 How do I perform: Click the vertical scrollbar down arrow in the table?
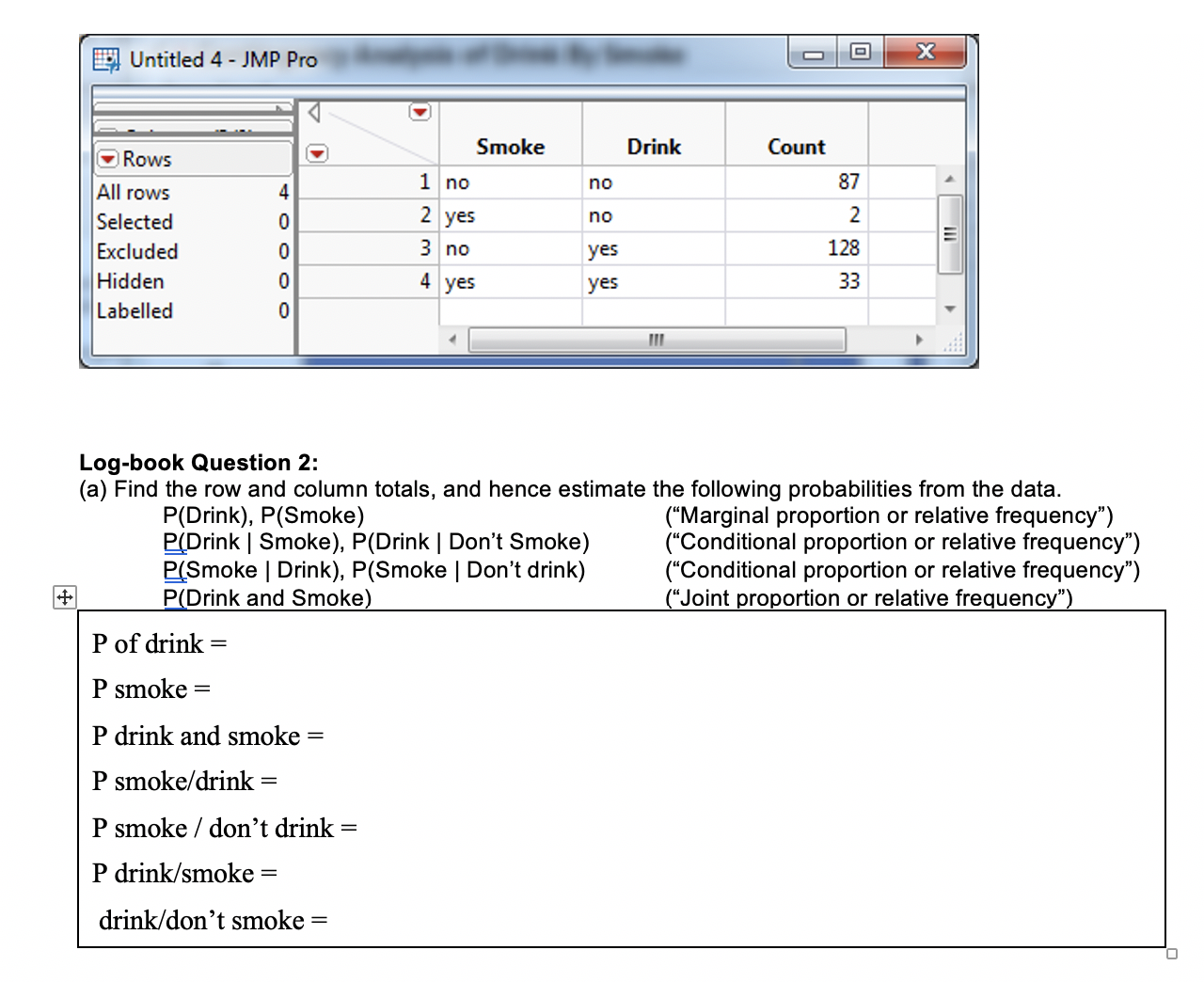pos(949,309)
